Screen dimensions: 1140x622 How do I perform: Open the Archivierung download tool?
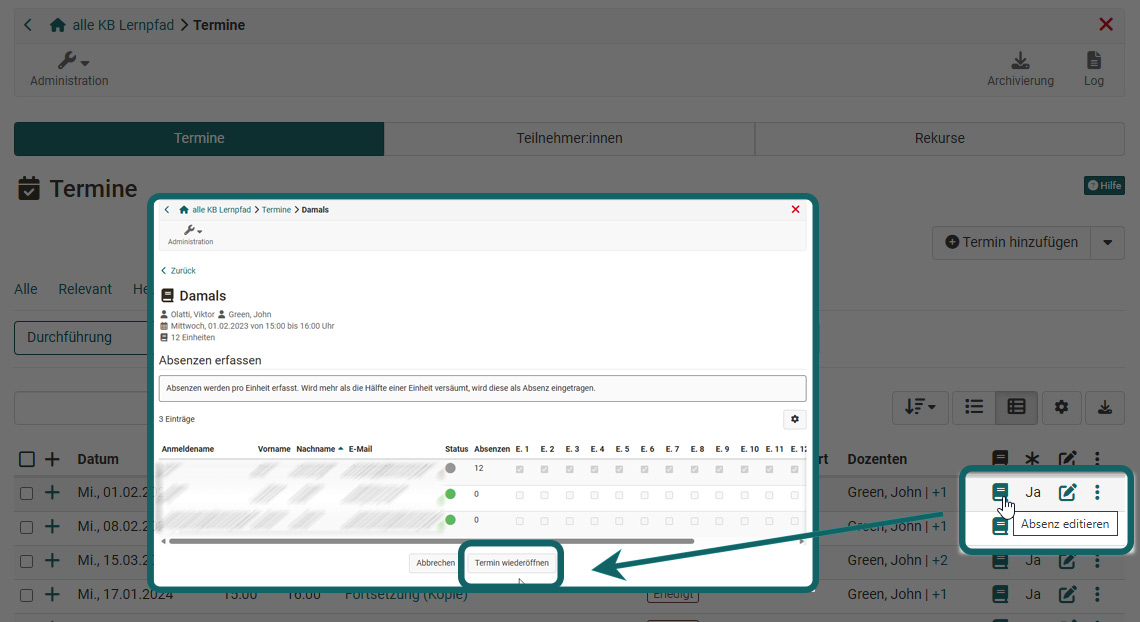coord(1020,69)
